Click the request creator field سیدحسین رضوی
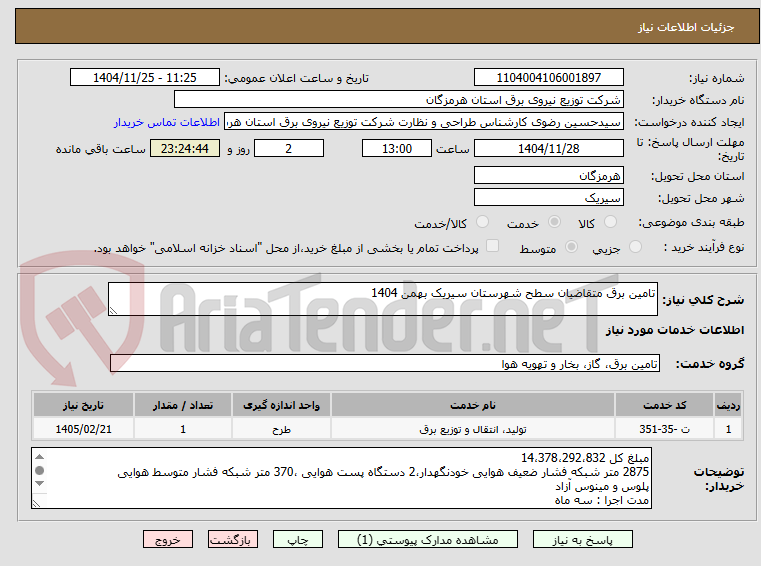 point(424,122)
